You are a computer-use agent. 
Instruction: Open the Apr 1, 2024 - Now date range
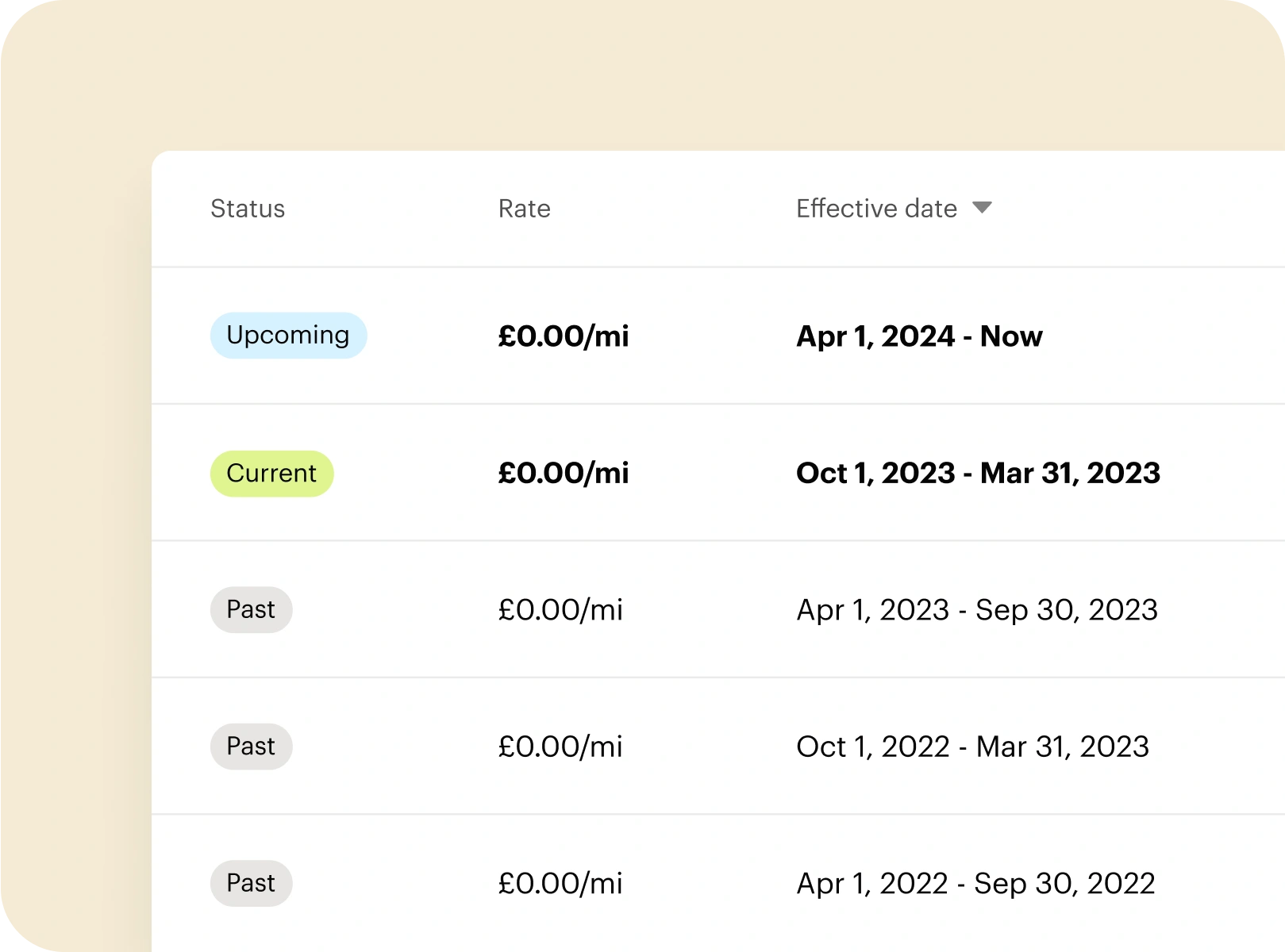point(919,336)
